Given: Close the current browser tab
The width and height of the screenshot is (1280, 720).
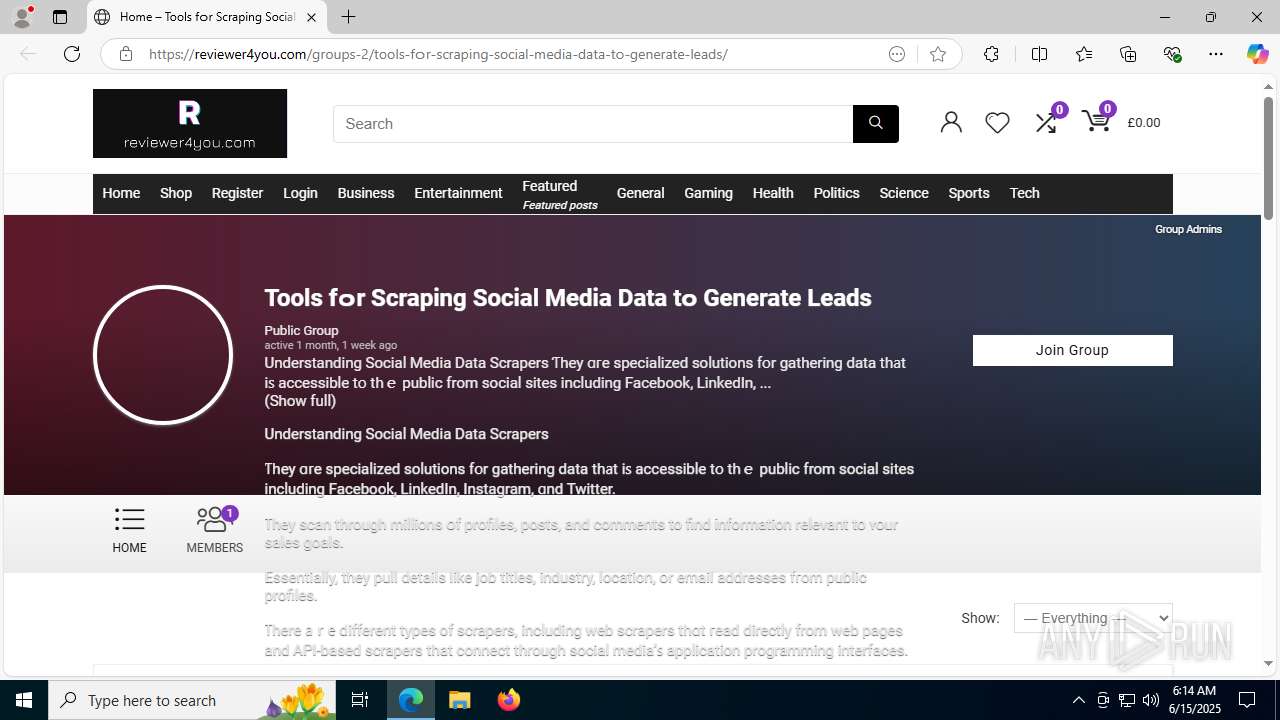Looking at the screenshot, I should coord(311,17).
